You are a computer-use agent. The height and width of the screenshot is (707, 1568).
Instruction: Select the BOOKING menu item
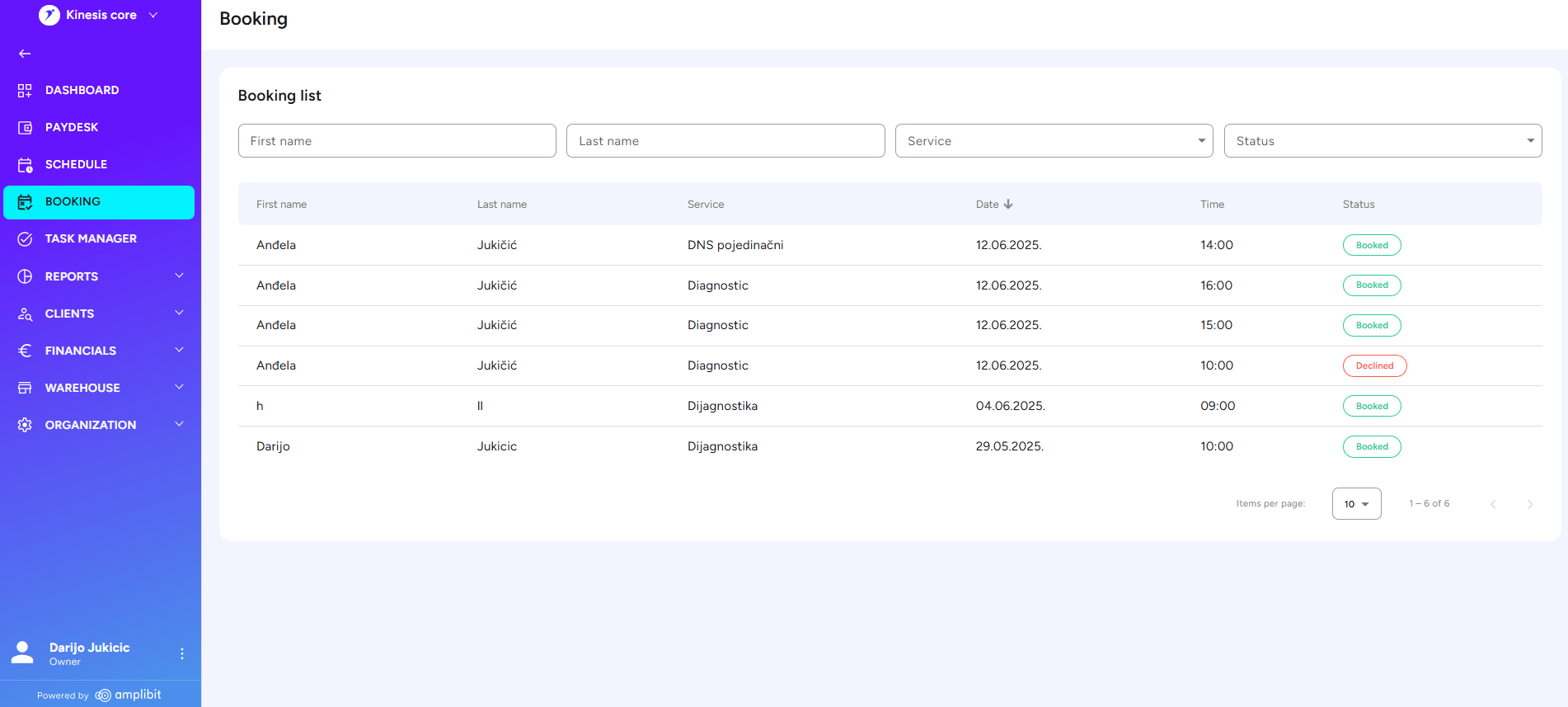click(x=99, y=202)
